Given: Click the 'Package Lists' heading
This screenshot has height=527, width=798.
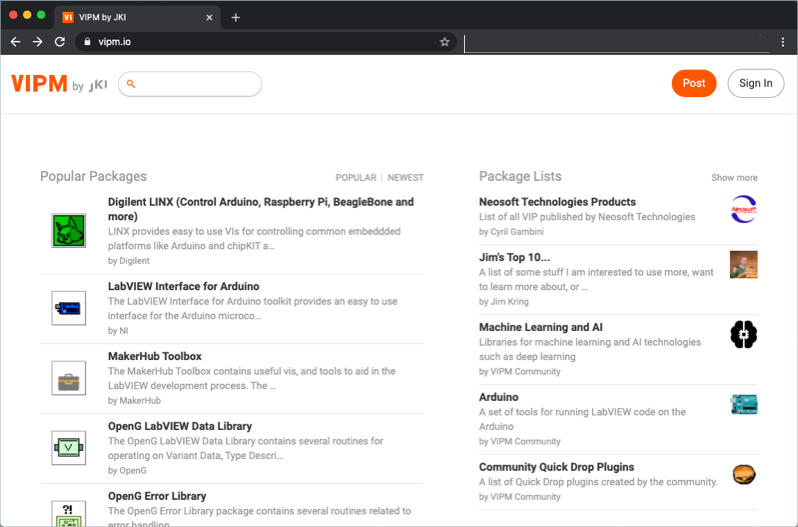Looking at the screenshot, I should tap(520, 177).
